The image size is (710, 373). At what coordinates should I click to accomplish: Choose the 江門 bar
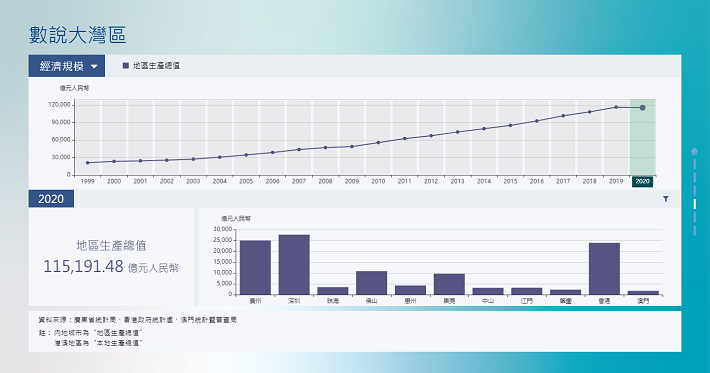click(x=527, y=292)
